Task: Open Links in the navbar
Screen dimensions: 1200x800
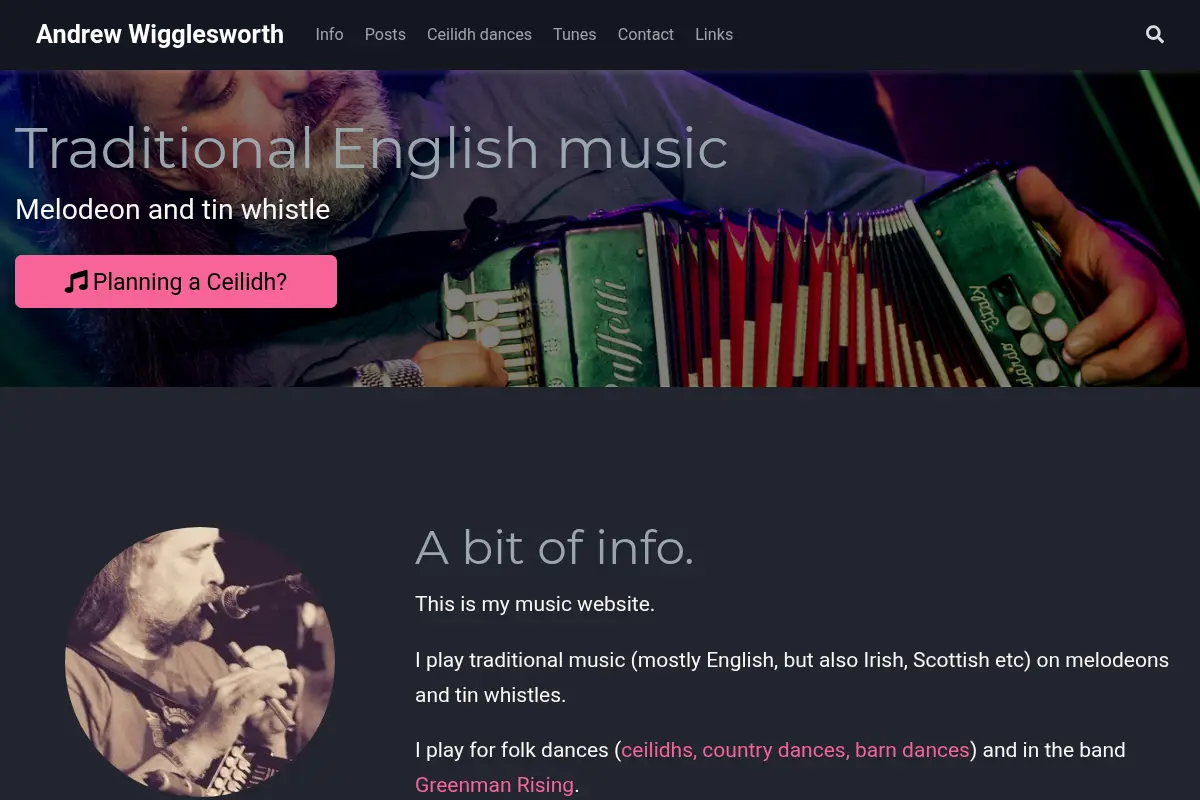Action: (x=714, y=34)
